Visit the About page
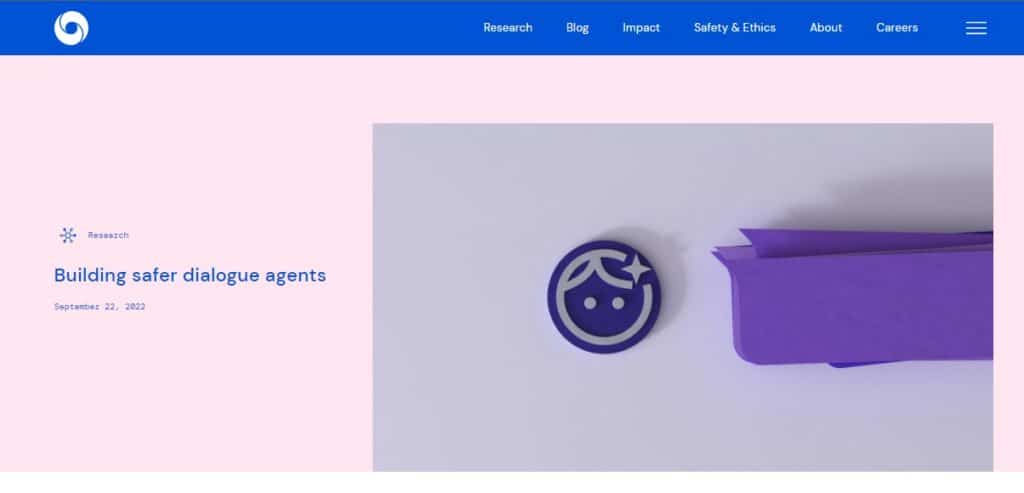 coord(825,27)
